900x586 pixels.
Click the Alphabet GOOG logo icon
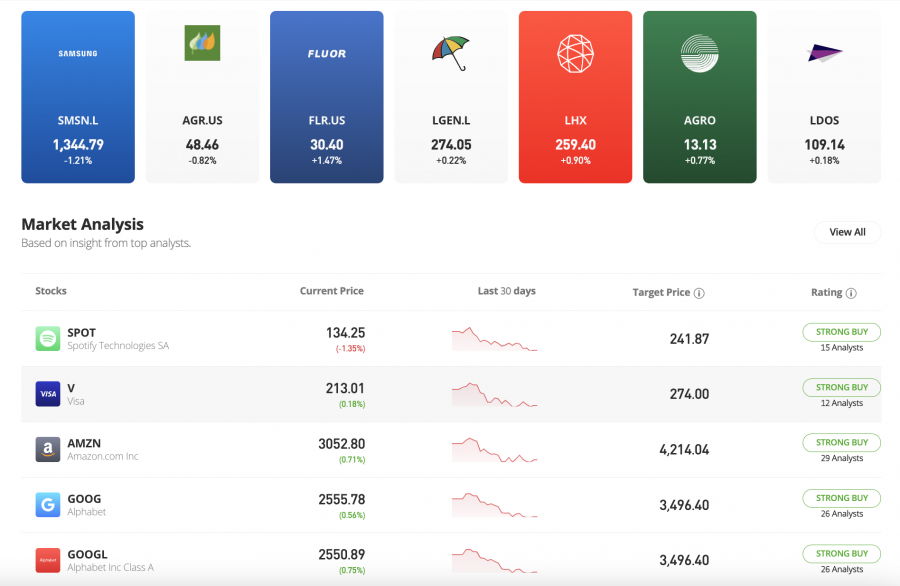[48, 505]
